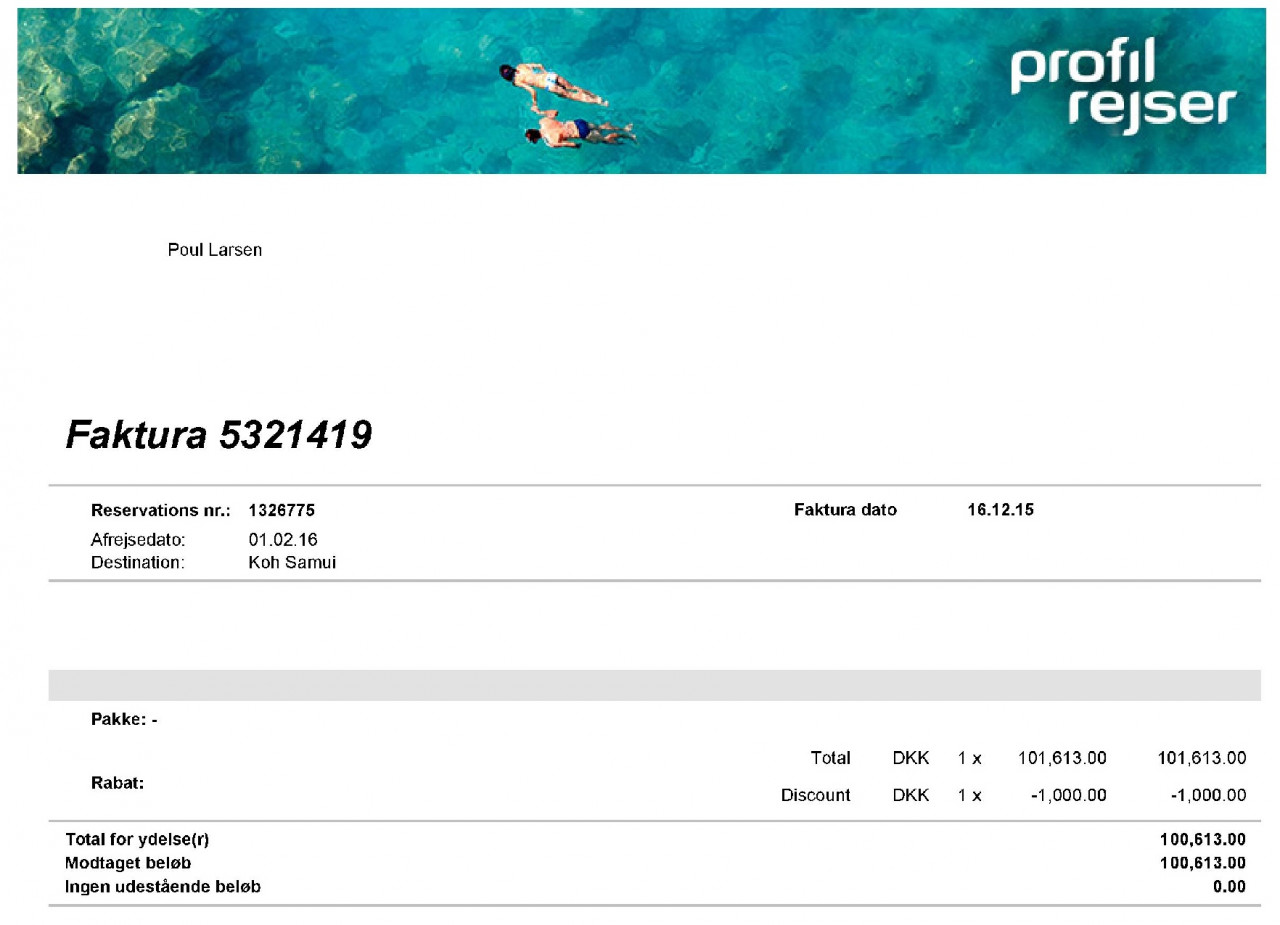Click the grey section header bar
Viewport: 1280px width, 925px height.
point(655,685)
